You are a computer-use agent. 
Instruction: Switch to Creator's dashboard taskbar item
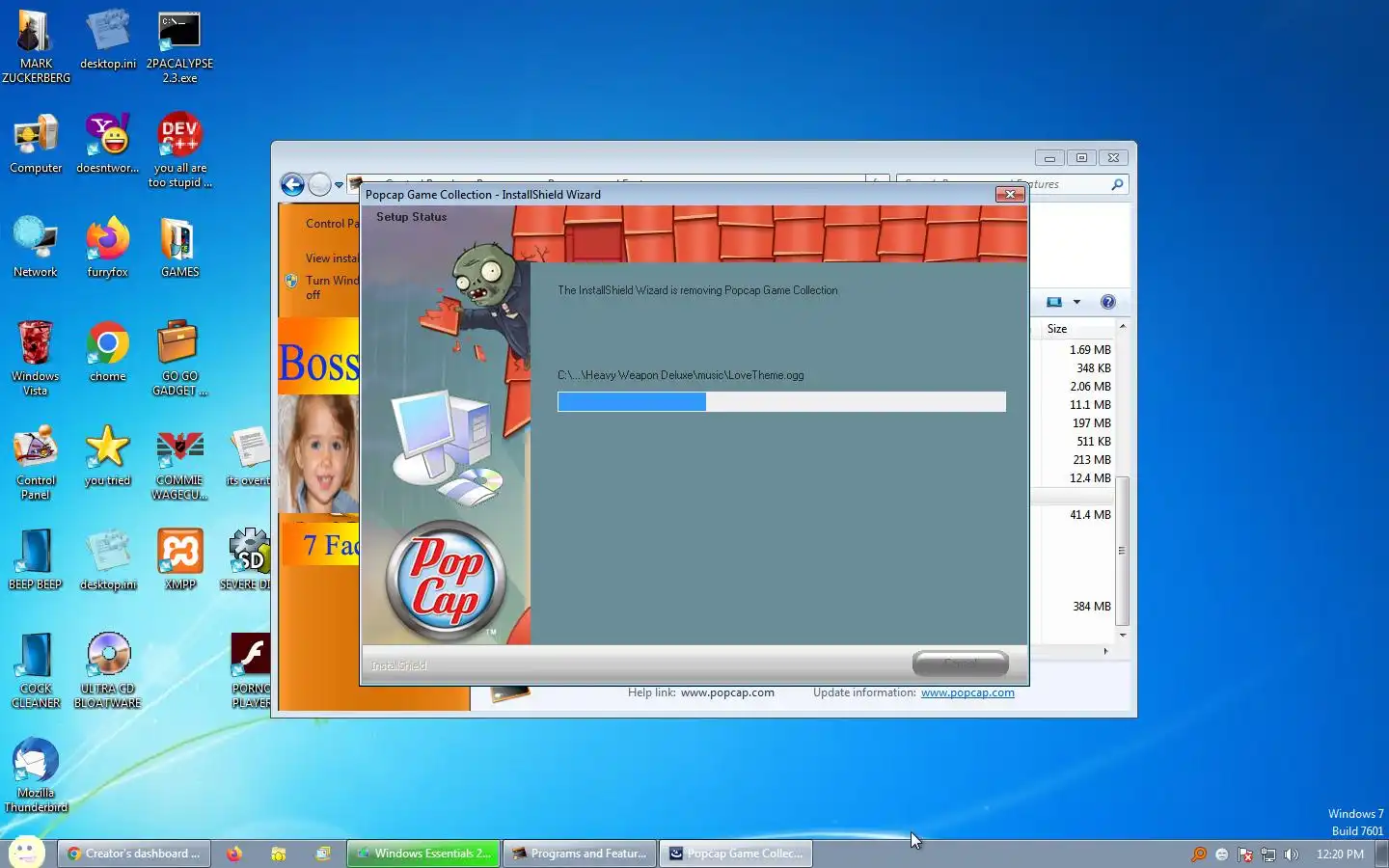coord(133,854)
